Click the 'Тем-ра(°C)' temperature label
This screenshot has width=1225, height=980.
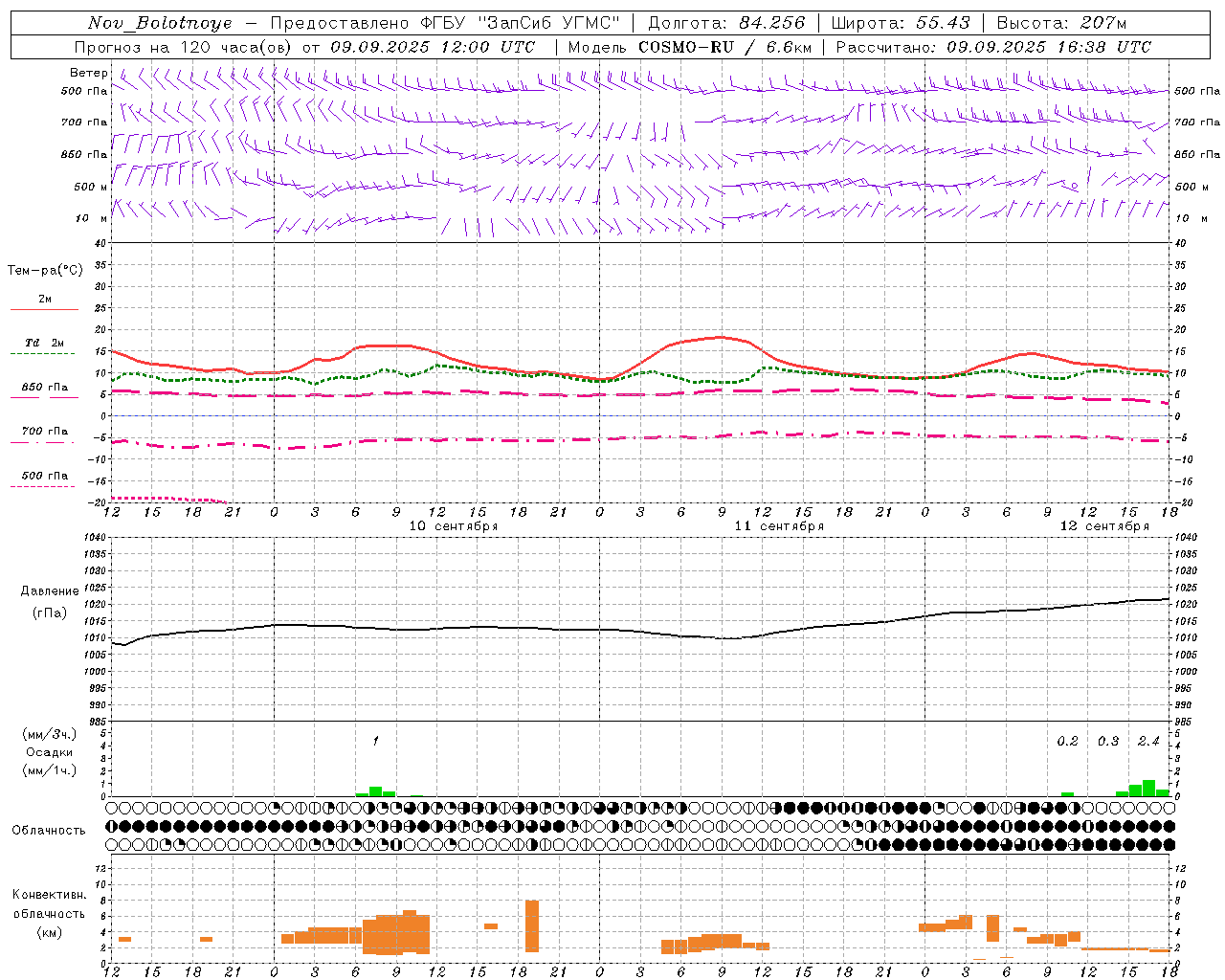pyautogui.click(x=45, y=270)
